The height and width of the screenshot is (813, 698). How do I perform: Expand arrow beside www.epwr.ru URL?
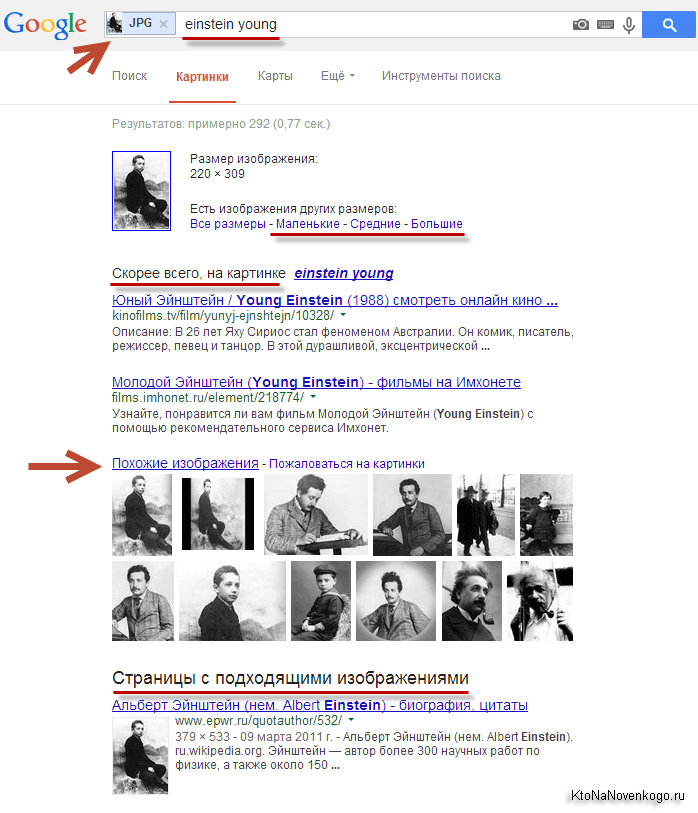pyautogui.click(x=351, y=720)
